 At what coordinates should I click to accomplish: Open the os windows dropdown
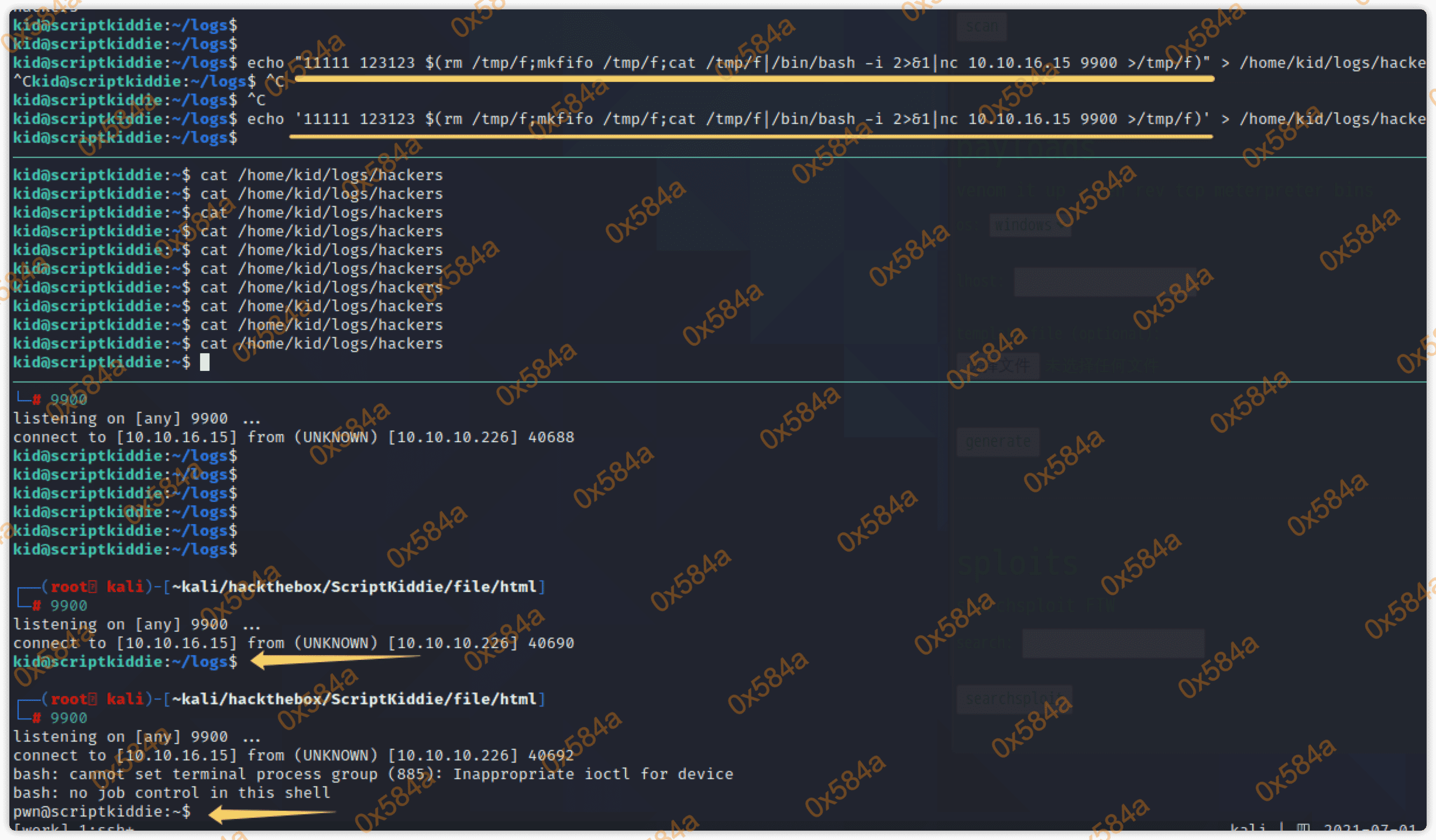click(x=1030, y=225)
